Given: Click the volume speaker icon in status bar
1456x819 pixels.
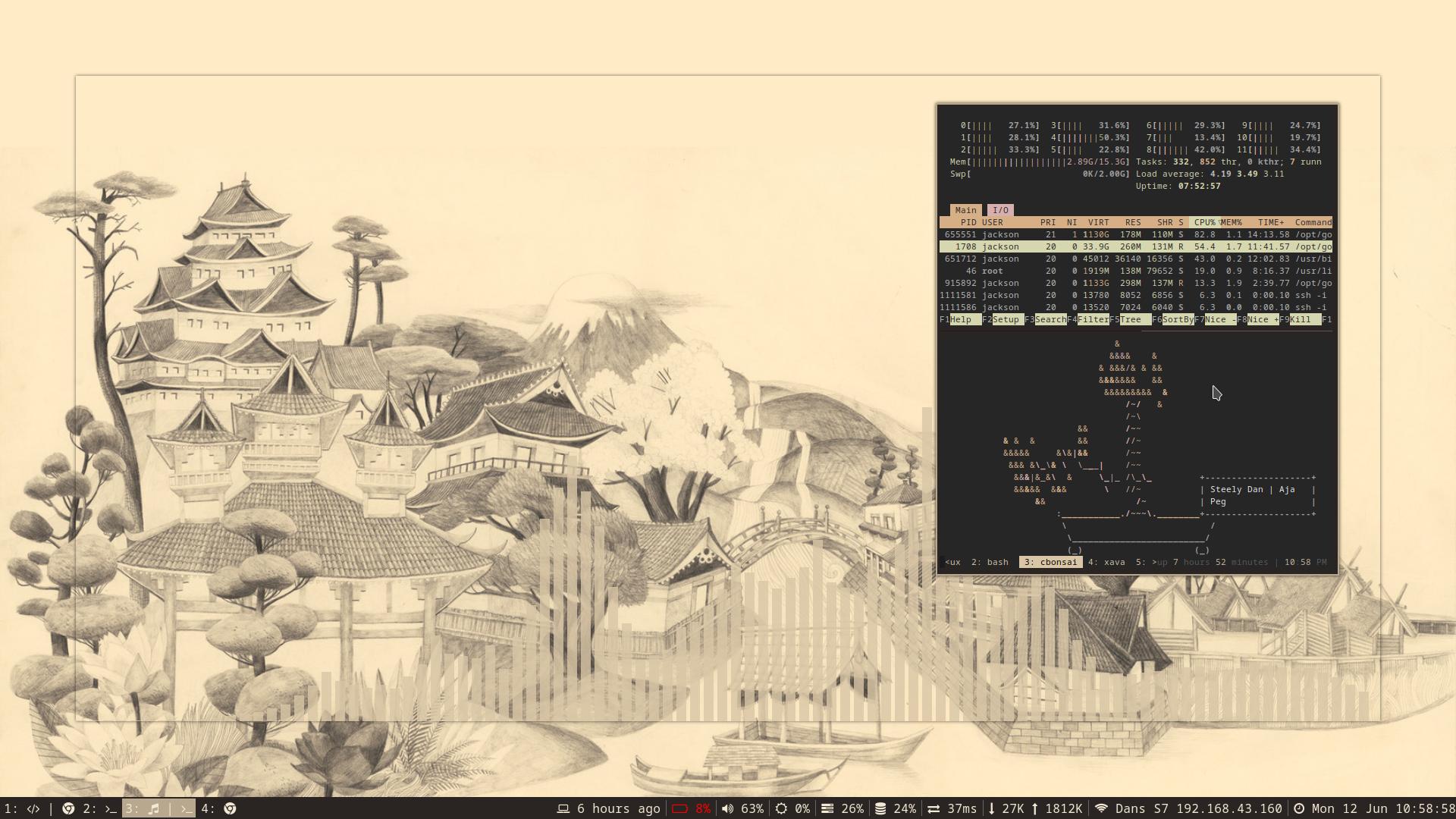Looking at the screenshot, I should coord(727,808).
